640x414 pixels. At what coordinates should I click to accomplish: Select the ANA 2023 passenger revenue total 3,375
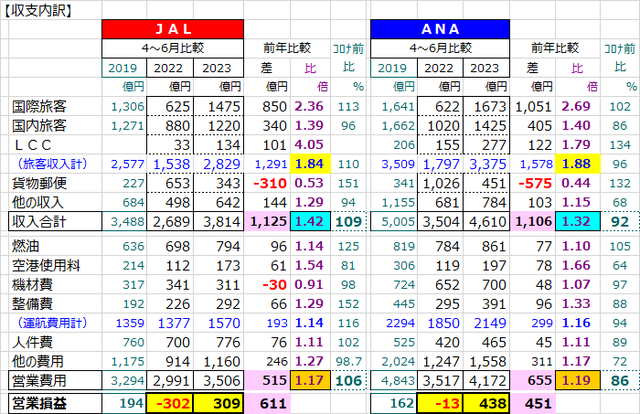(x=488, y=164)
